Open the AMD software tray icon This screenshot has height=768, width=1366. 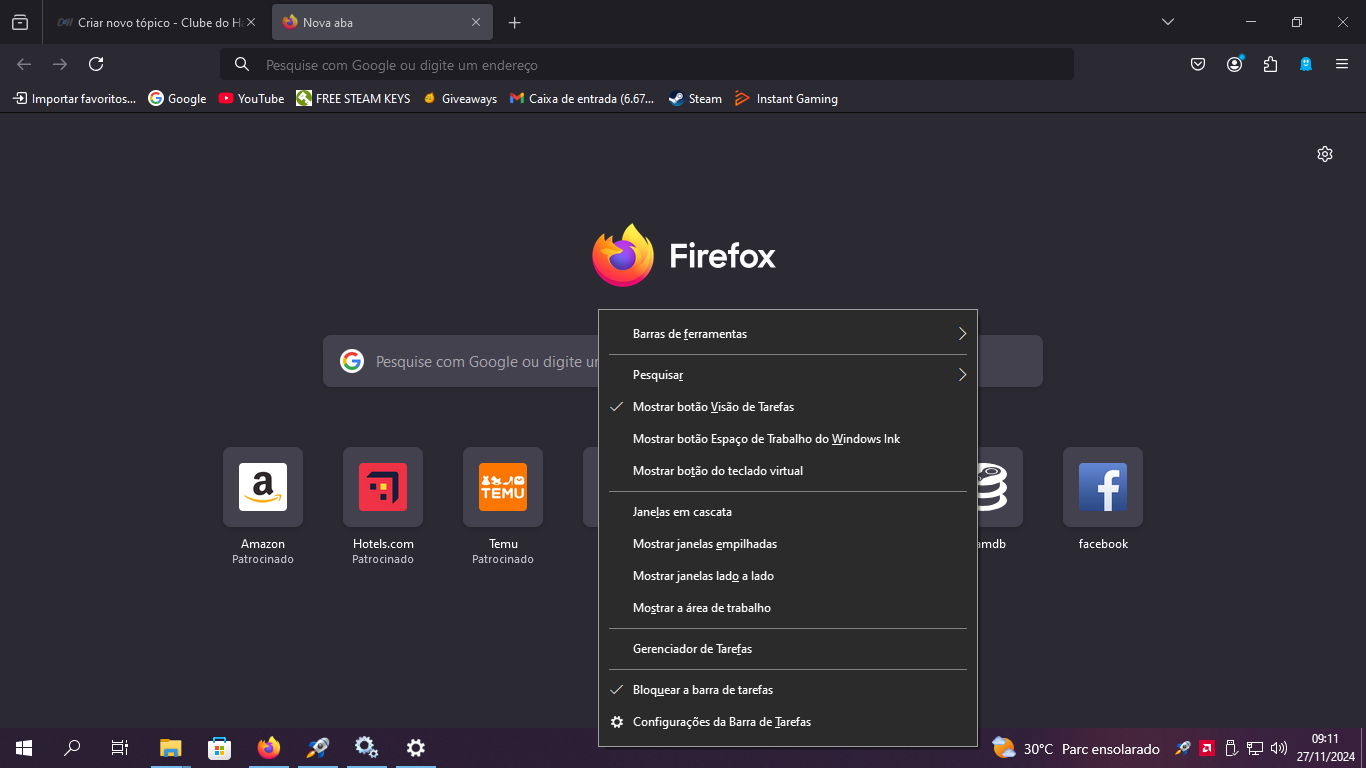pyautogui.click(x=1207, y=748)
